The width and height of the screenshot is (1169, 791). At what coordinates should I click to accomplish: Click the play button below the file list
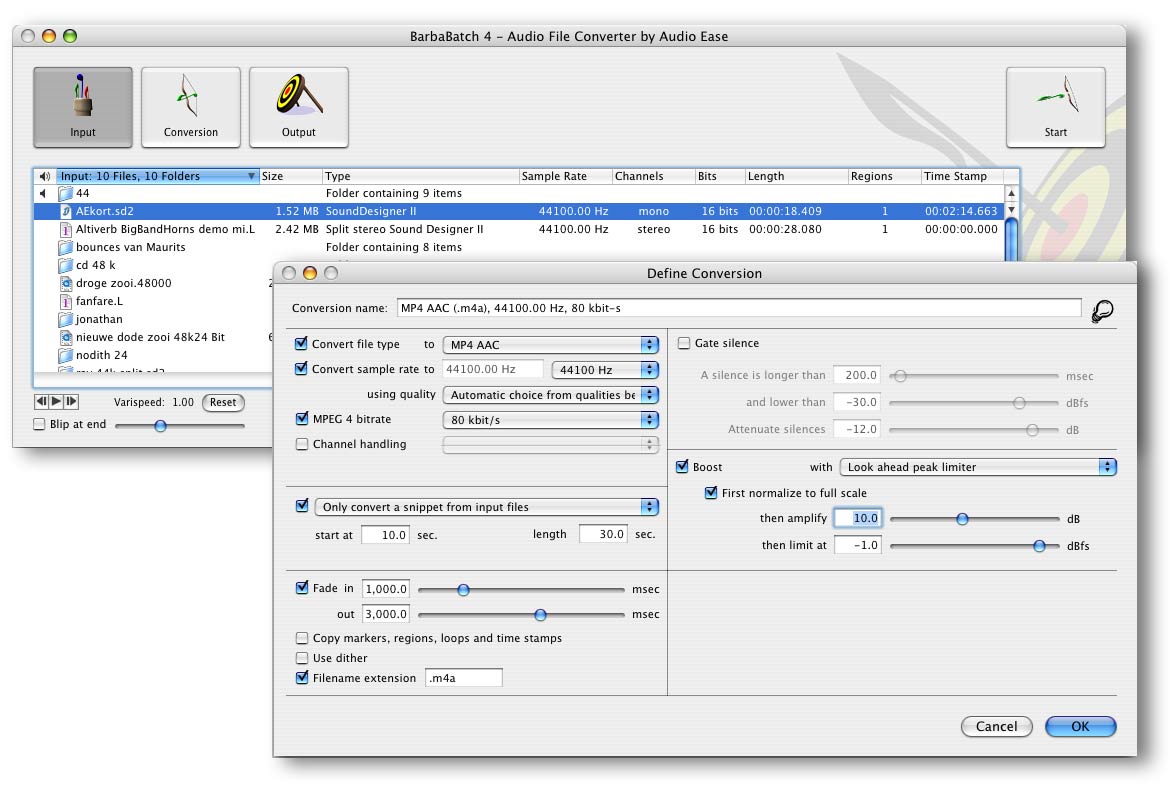[56, 401]
